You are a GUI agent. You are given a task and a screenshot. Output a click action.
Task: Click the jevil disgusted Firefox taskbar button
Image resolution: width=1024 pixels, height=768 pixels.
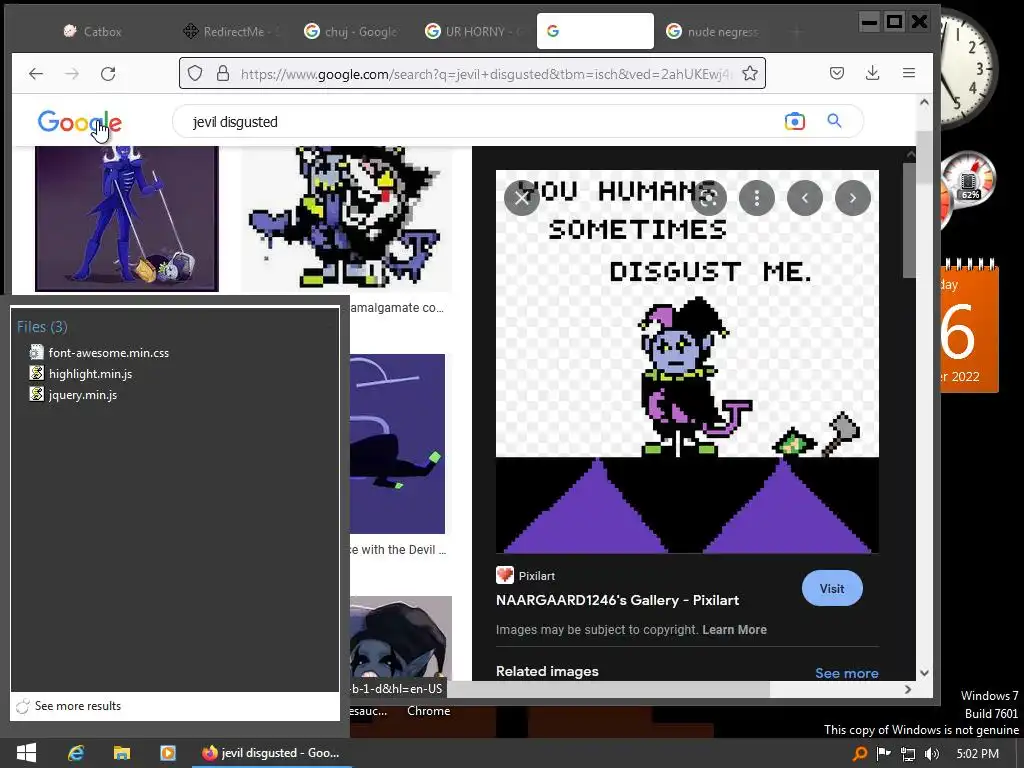[271, 753]
